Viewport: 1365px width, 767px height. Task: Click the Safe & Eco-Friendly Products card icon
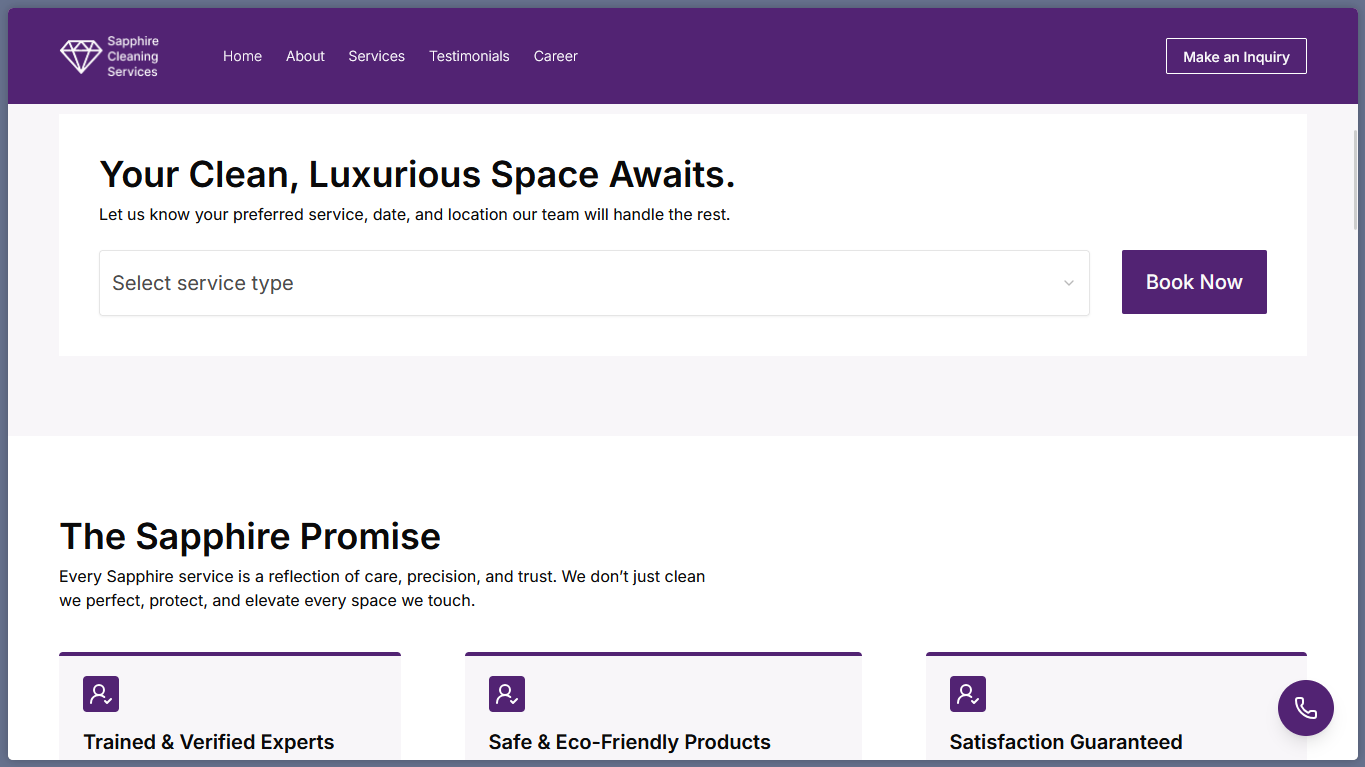507,694
